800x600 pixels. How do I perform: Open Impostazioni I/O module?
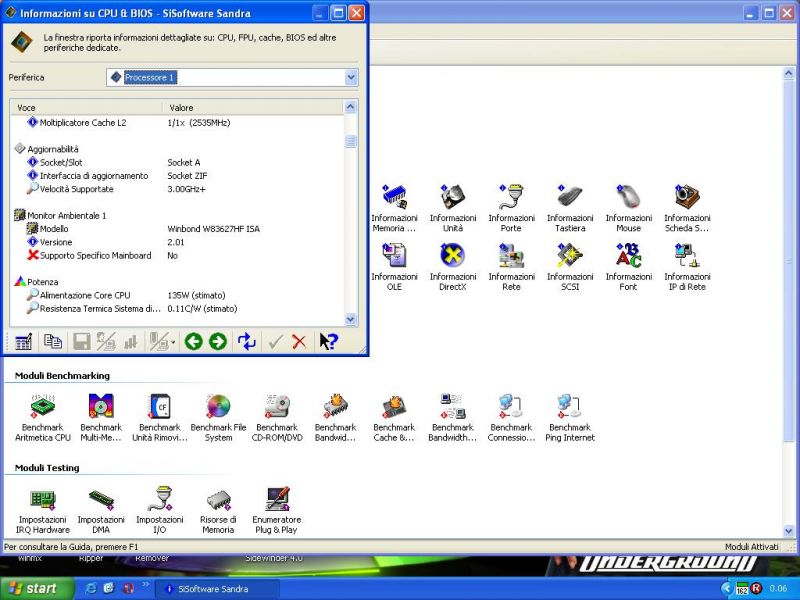[x=160, y=510]
